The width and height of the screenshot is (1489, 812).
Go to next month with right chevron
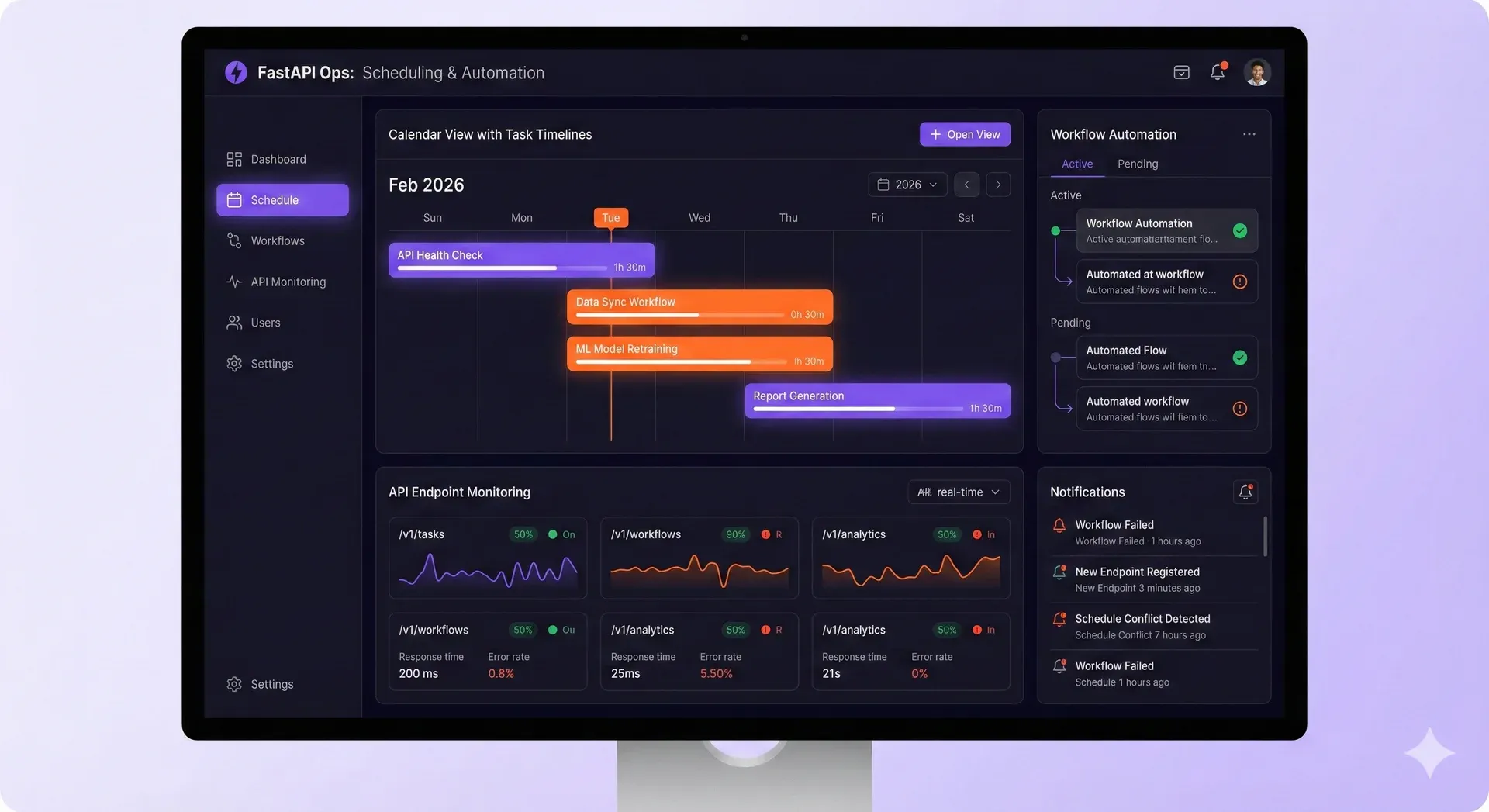998,185
